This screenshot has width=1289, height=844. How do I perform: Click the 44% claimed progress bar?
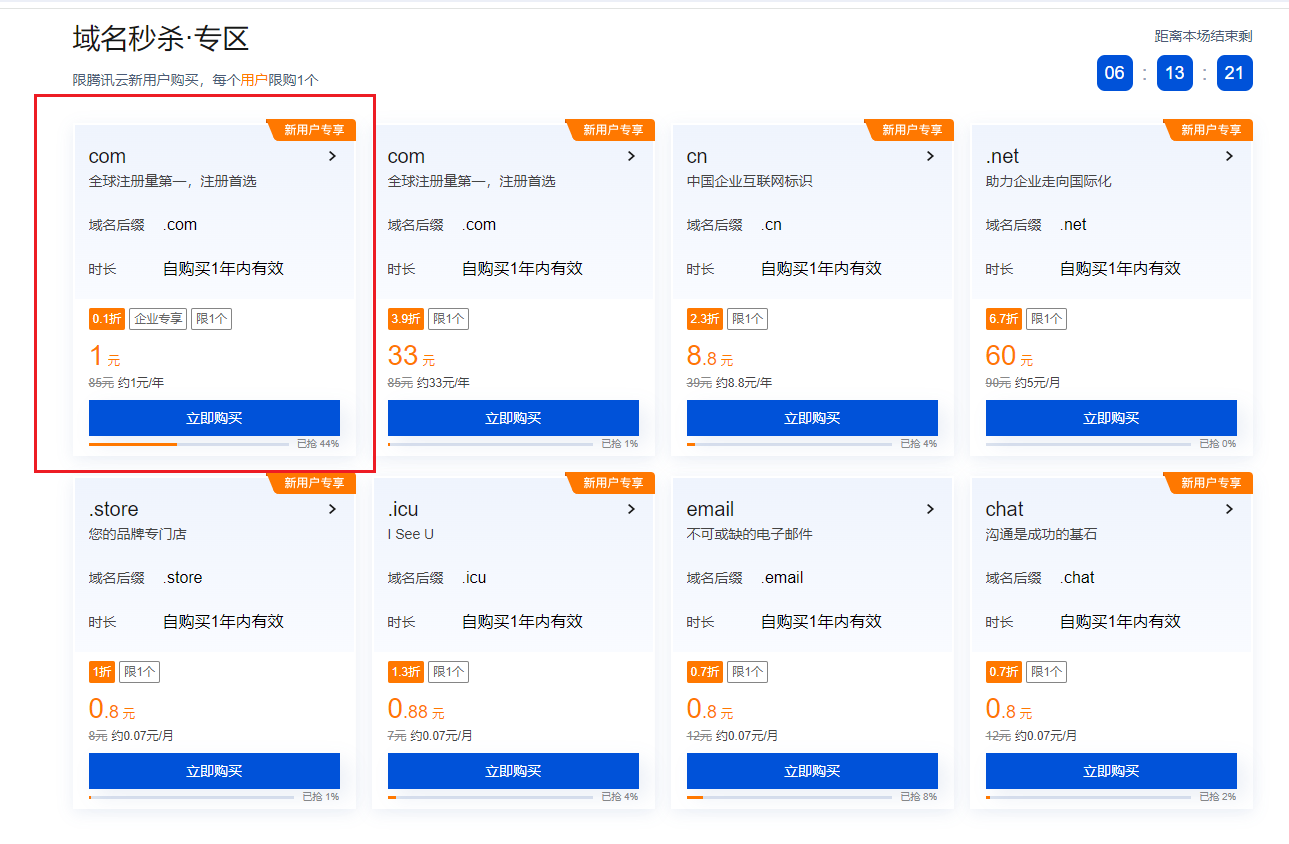[189, 444]
